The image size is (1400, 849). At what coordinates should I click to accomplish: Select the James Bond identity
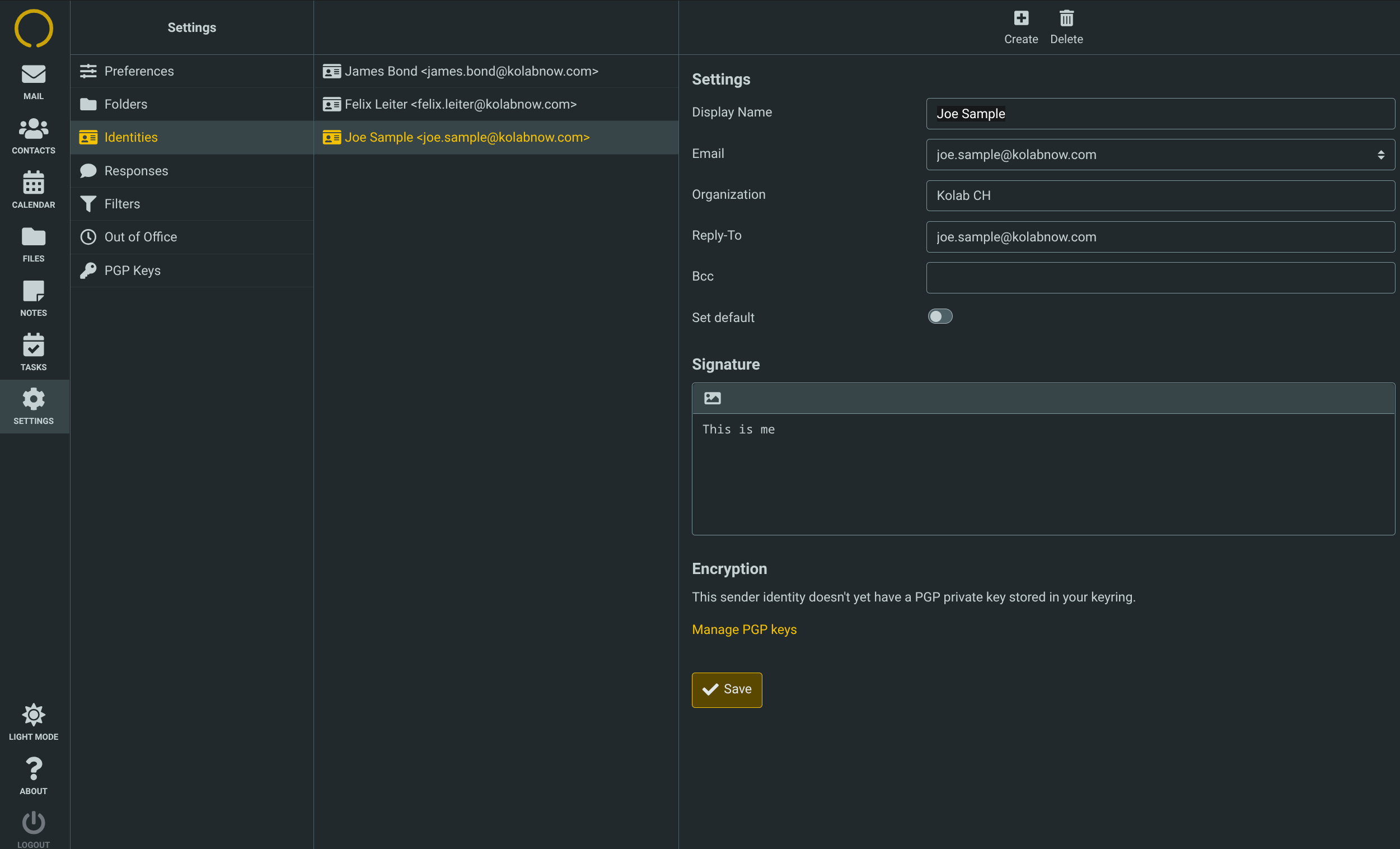(x=471, y=71)
